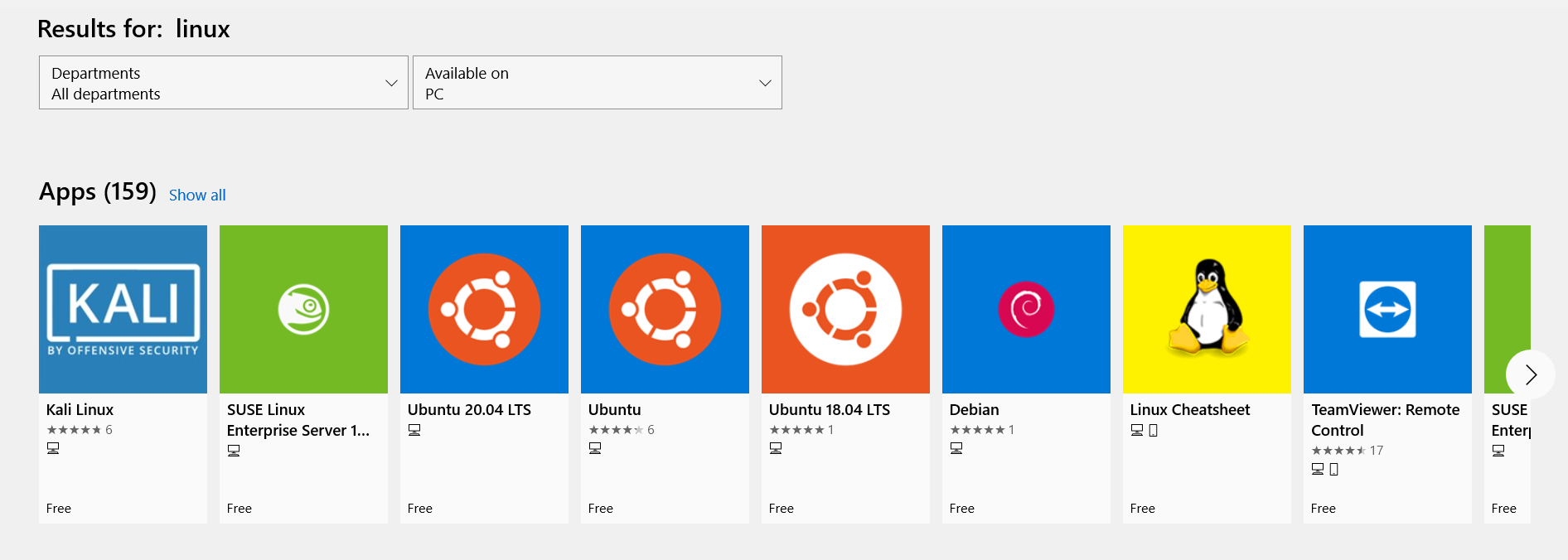Viewport: 1568px width, 560px height.
Task: Open the Linux Cheatsheet title link
Action: point(1190,409)
